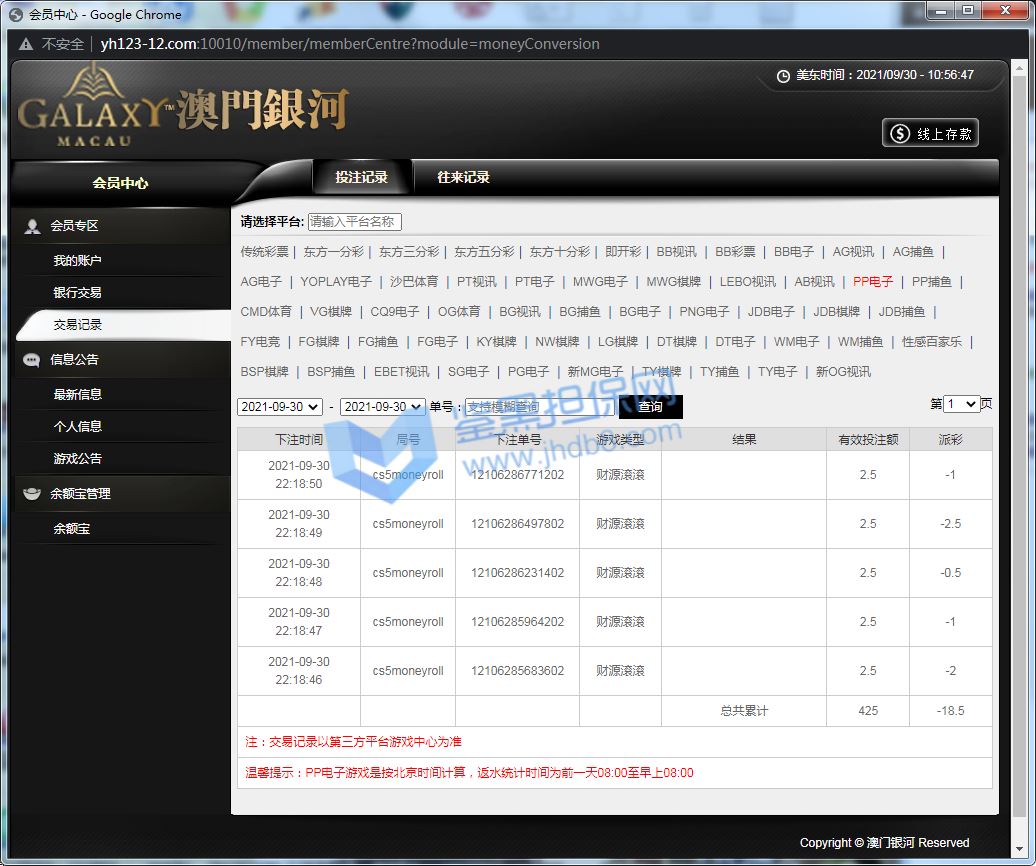
Task: Open the start date dropdown
Action: [279, 407]
